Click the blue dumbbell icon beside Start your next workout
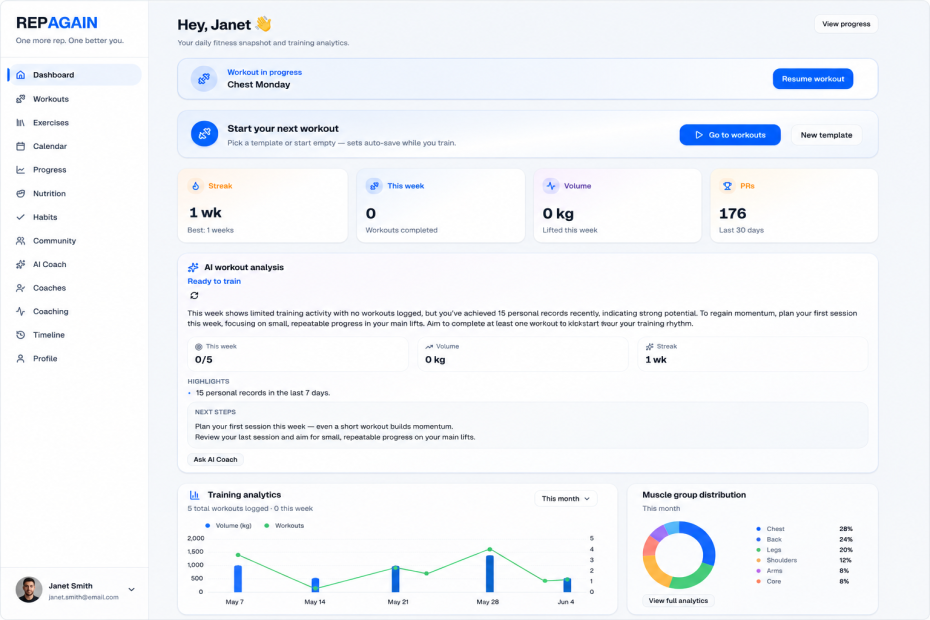The width and height of the screenshot is (930, 620). point(204,134)
